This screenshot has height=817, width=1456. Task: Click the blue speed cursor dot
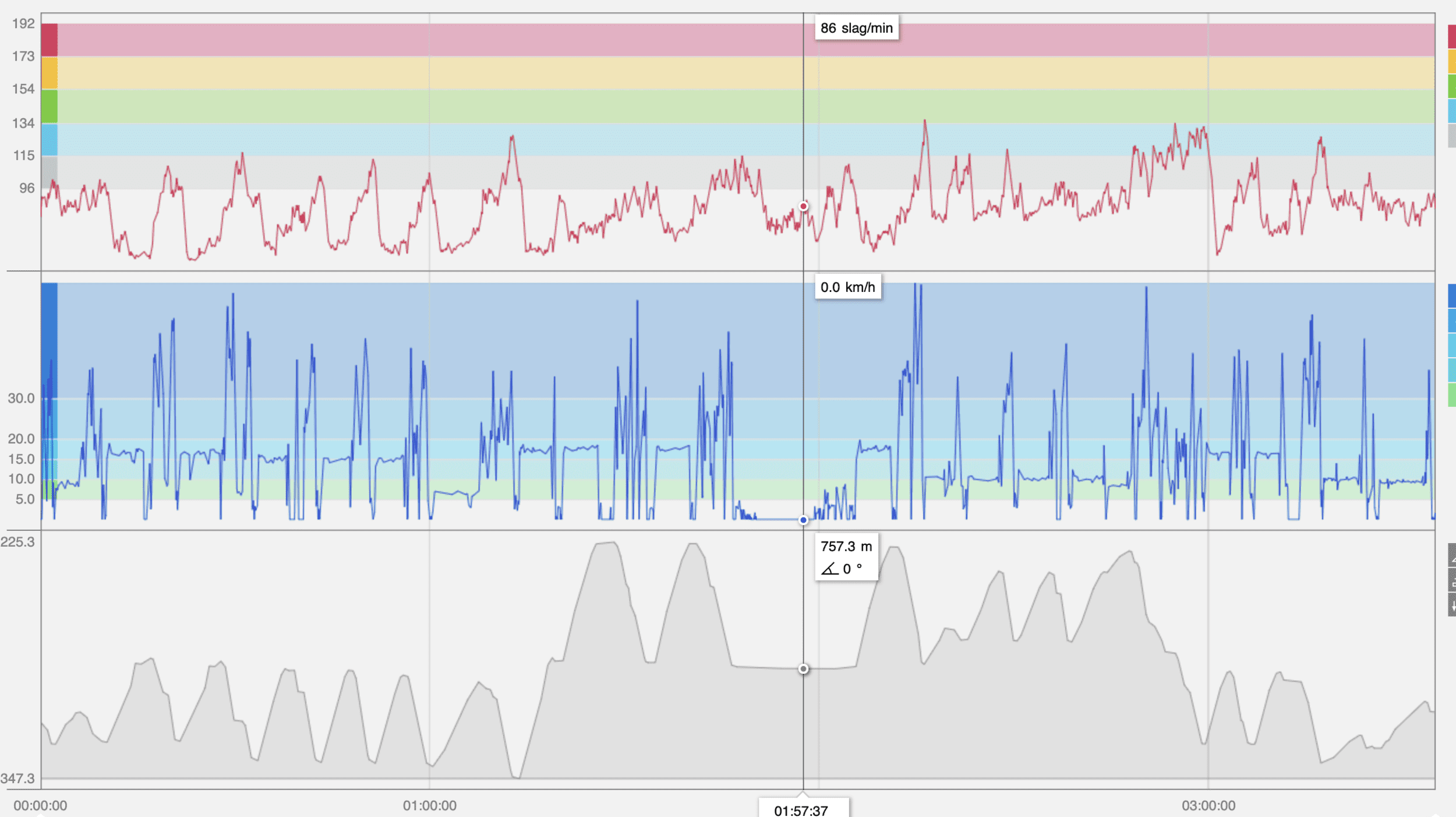[803, 520]
